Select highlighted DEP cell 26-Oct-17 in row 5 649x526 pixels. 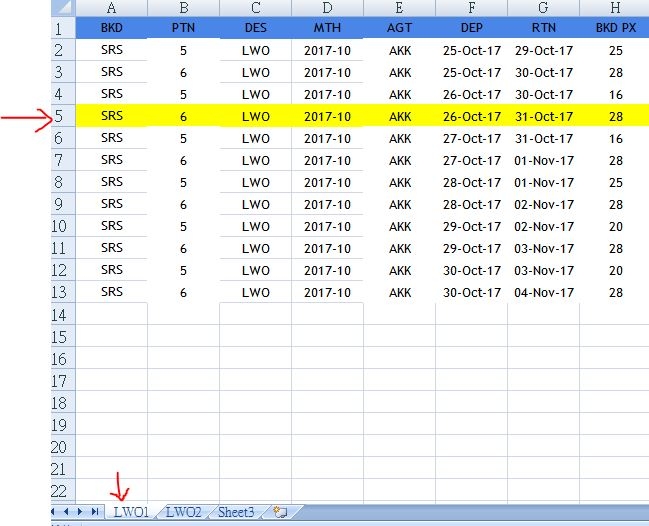(x=471, y=116)
